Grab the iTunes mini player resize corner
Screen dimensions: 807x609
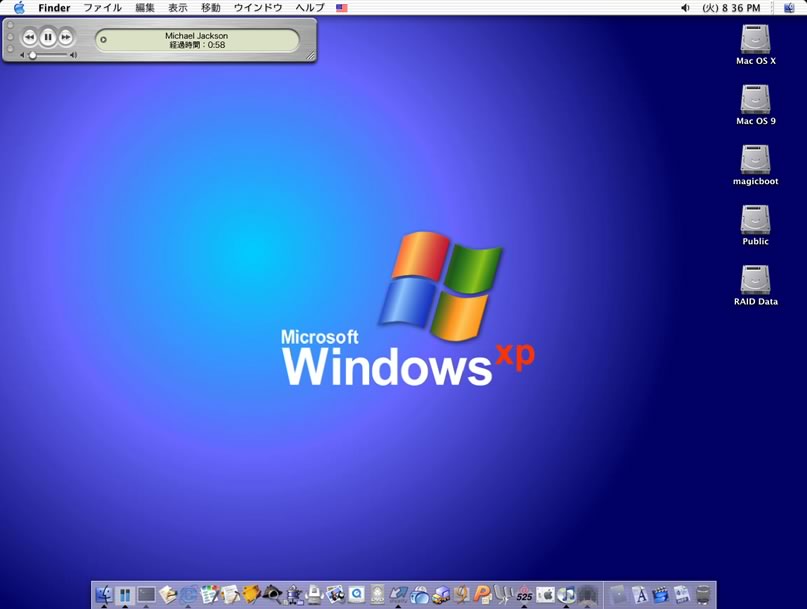[310, 56]
